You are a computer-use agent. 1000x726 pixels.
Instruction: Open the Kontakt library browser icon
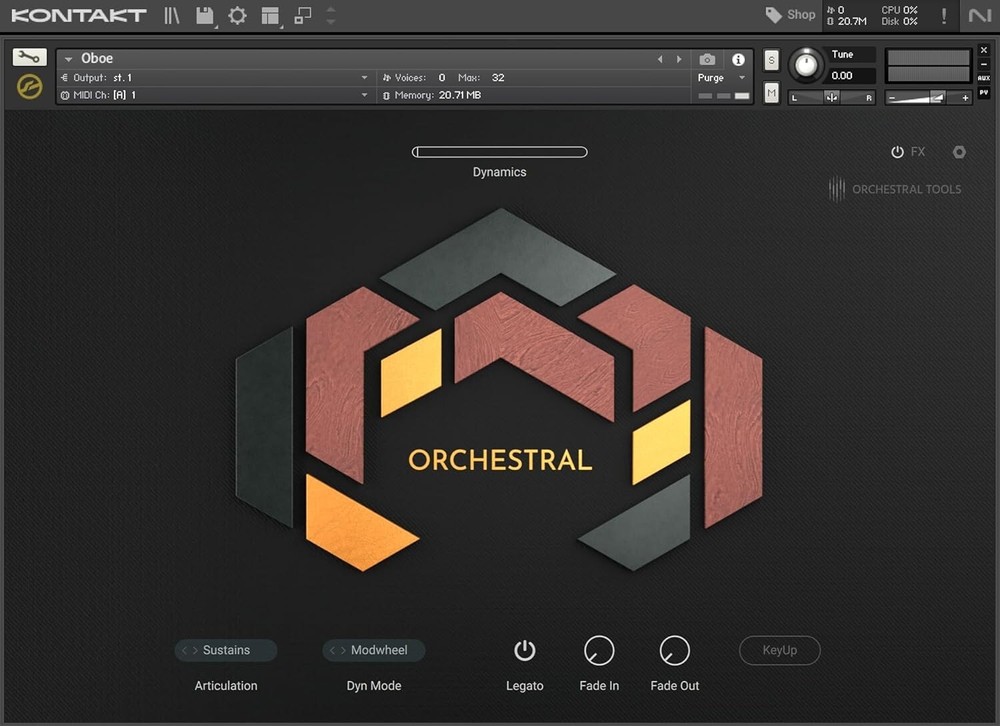(173, 15)
